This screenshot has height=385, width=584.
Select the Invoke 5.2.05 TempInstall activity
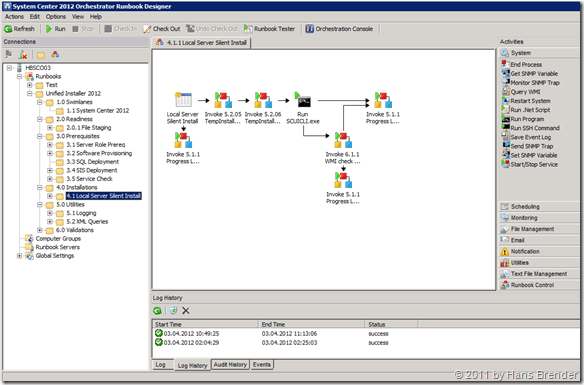(223, 100)
